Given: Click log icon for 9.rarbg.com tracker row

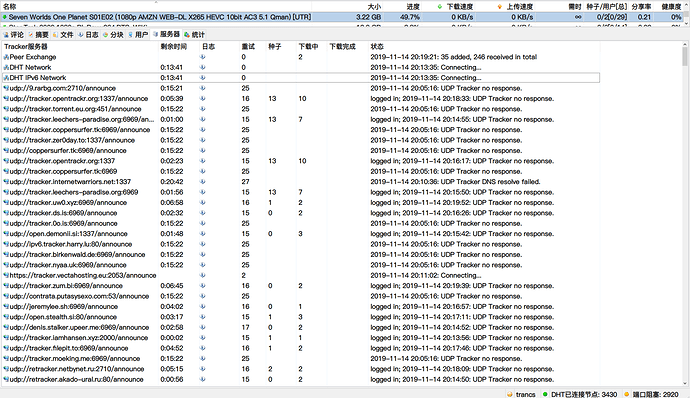Looking at the screenshot, I should coord(203,88).
